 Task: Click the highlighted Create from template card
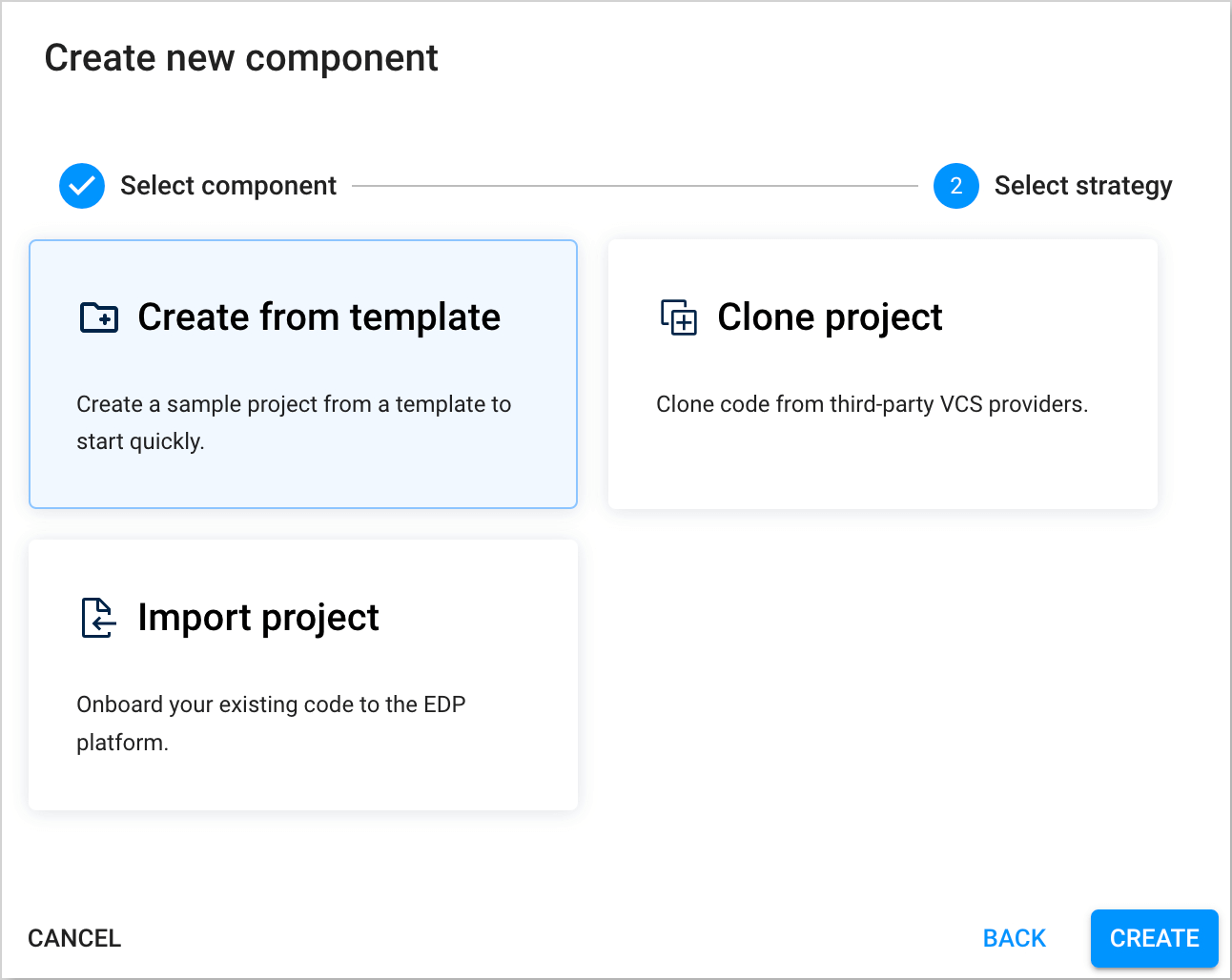(303, 374)
